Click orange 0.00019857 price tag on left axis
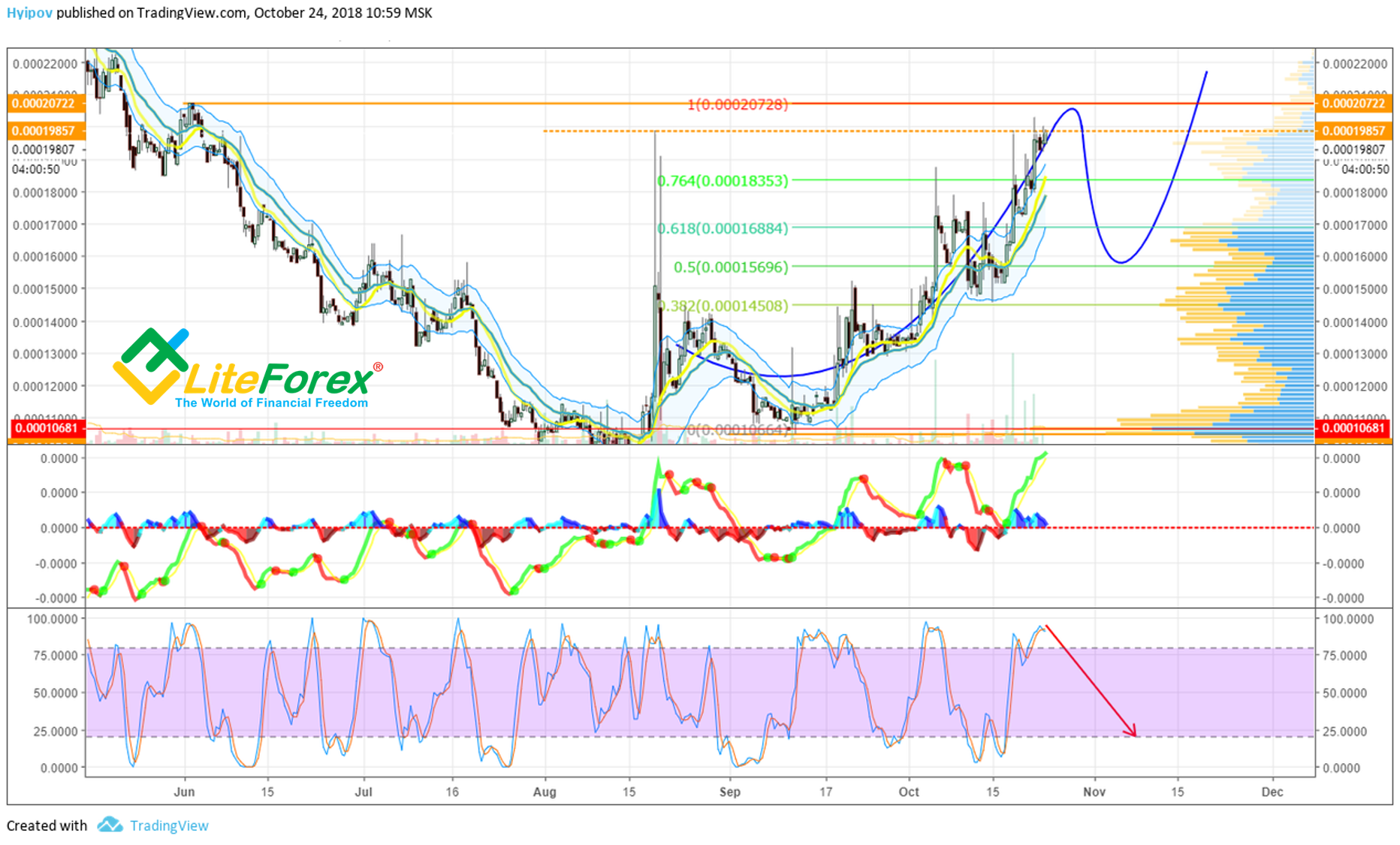Screen dimensions: 1400x845 [x=46, y=131]
